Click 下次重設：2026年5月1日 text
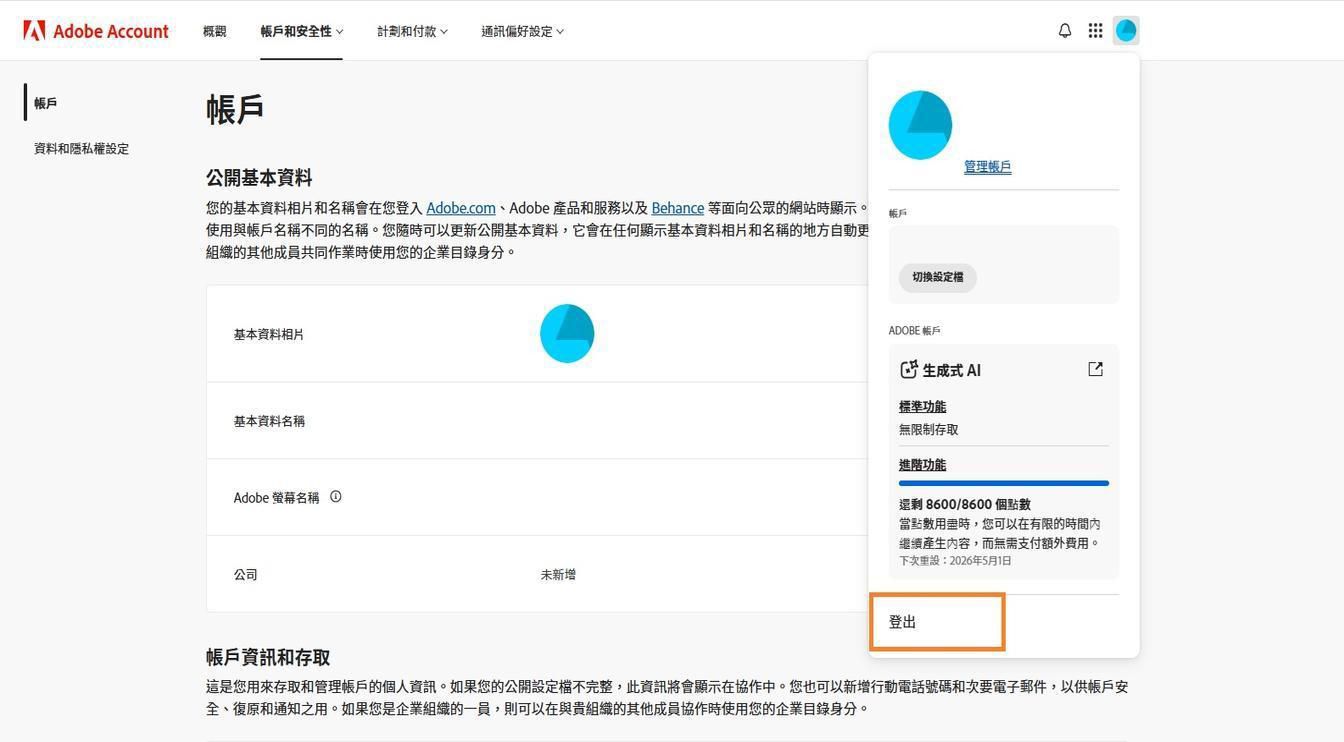The image size is (1344, 742). (955, 560)
